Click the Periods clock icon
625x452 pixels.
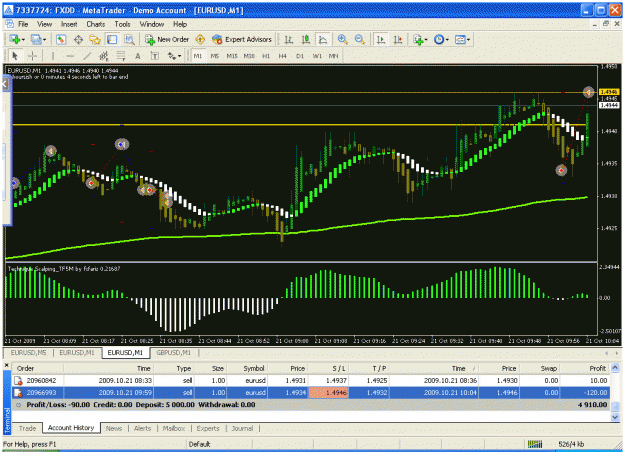(x=439, y=39)
